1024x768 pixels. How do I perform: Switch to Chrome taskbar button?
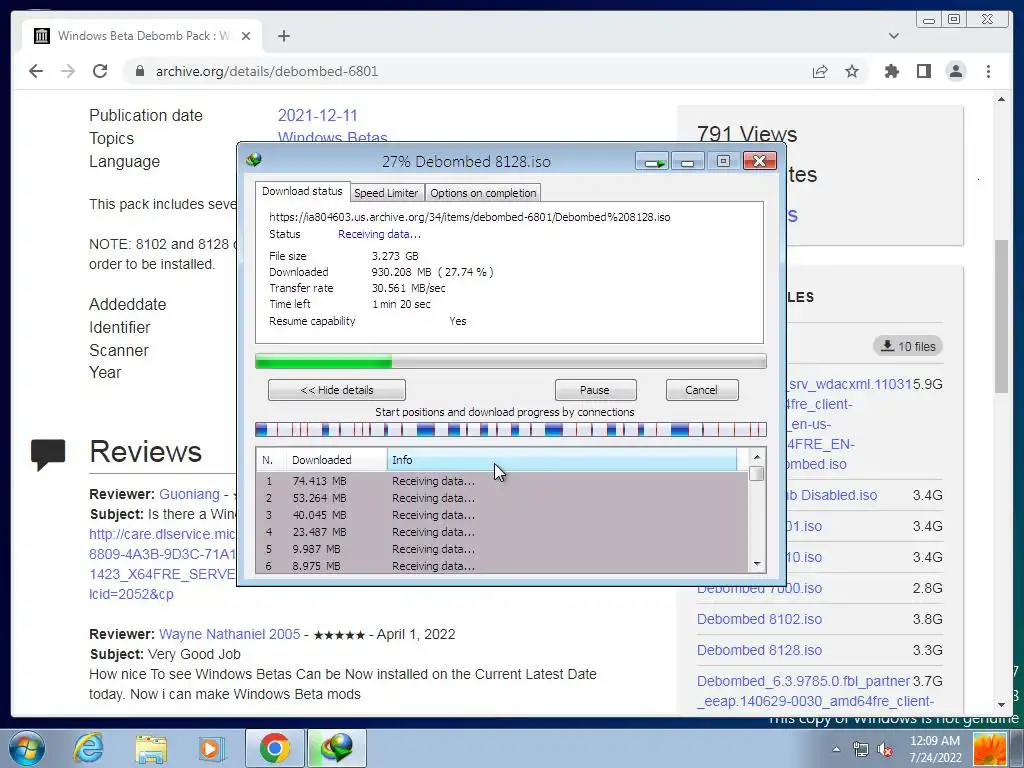(275, 748)
